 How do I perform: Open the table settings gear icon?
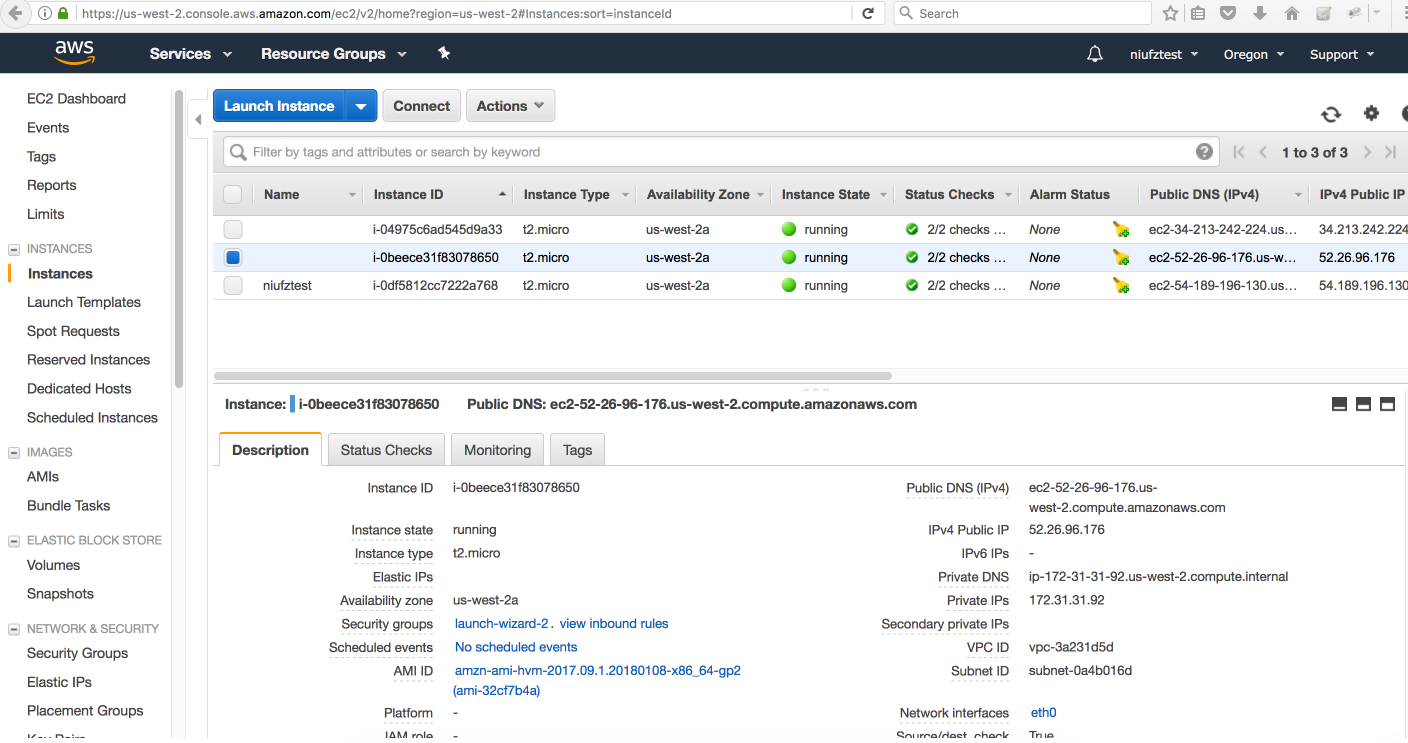click(1371, 113)
